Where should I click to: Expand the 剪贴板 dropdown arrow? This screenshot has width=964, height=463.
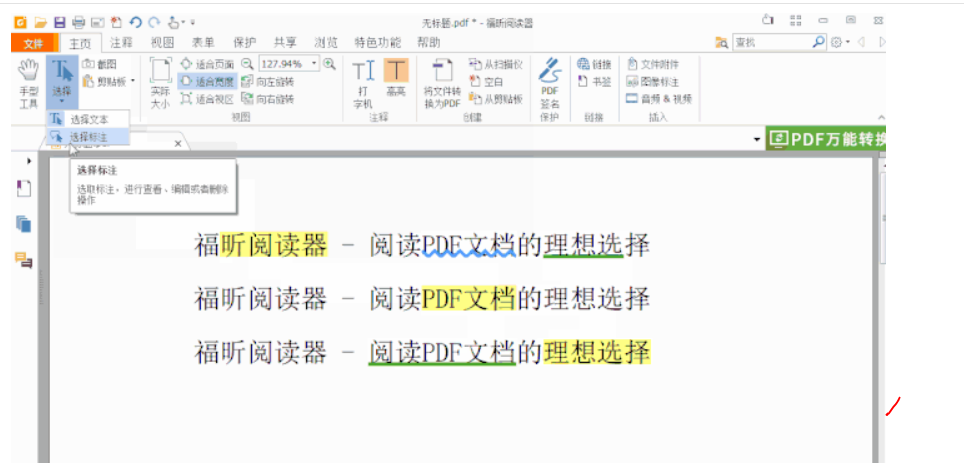(x=133, y=81)
